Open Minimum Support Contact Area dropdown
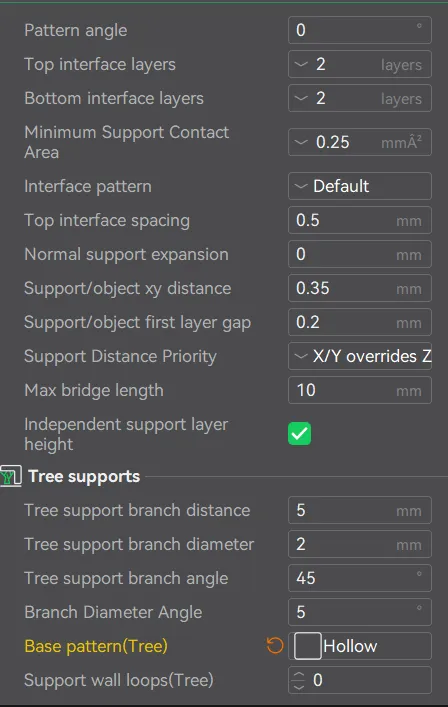Image resolution: width=448 pixels, height=707 pixels. 360,142
